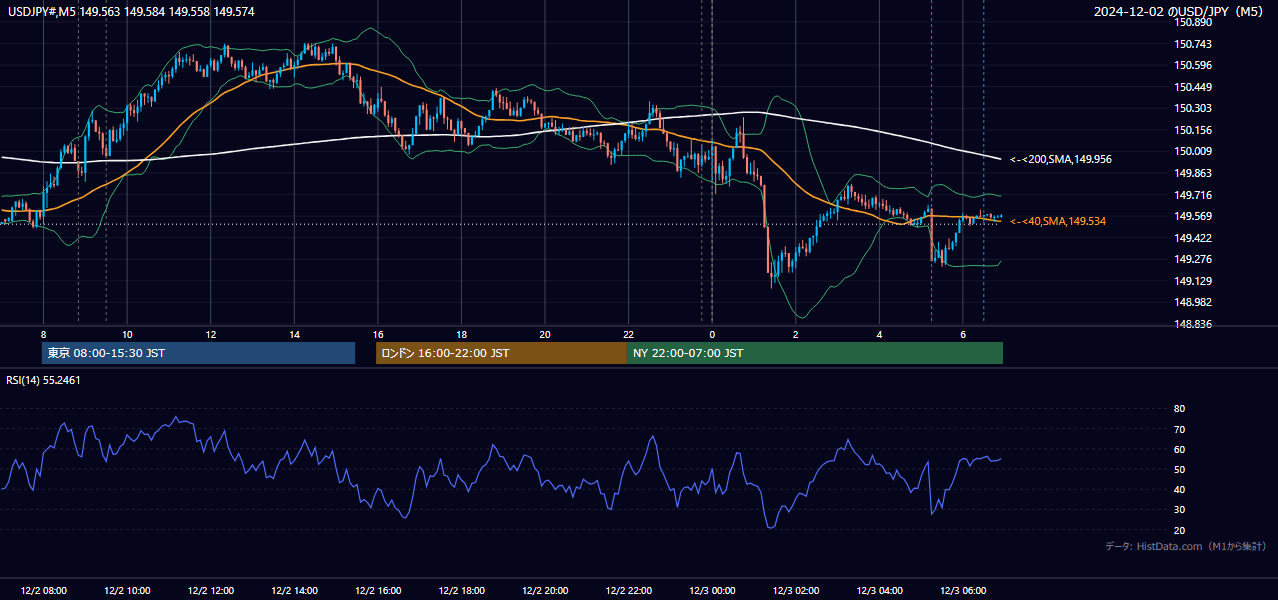Click price axis value 150.156
The image size is (1278, 600).
coord(1194,130)
